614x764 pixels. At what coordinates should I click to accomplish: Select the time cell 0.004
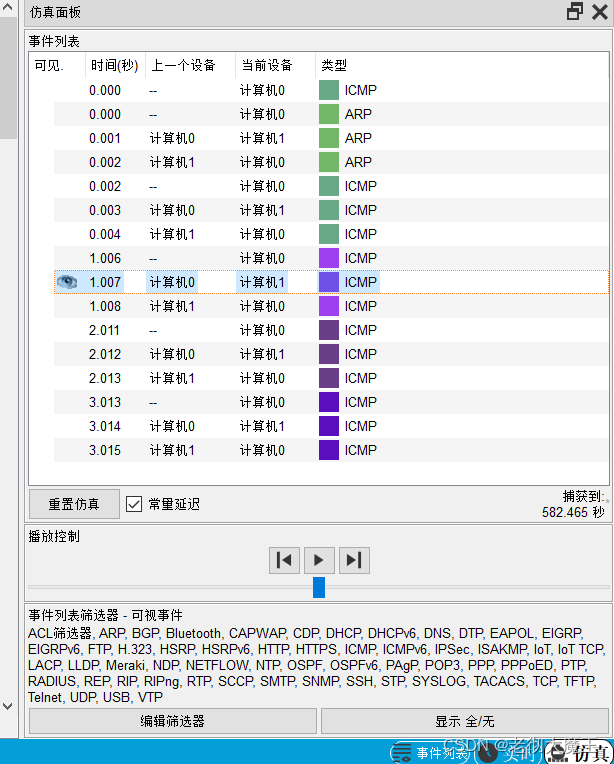pyautogui.click(x=105, y=234)
